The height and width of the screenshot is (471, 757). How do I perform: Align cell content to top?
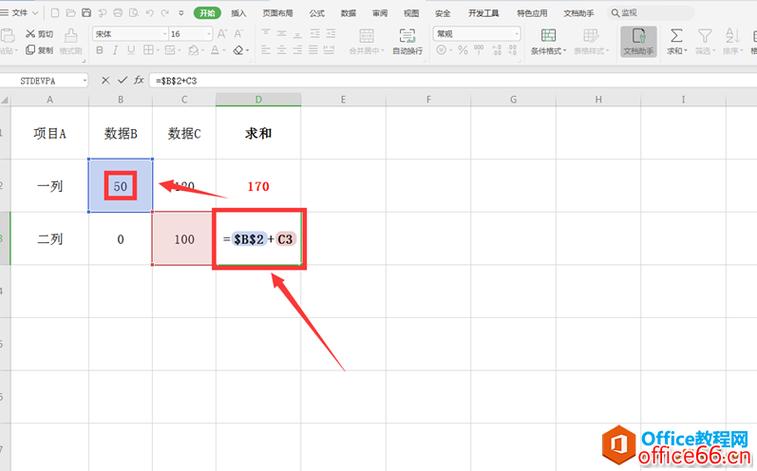(x=266, y=33)
